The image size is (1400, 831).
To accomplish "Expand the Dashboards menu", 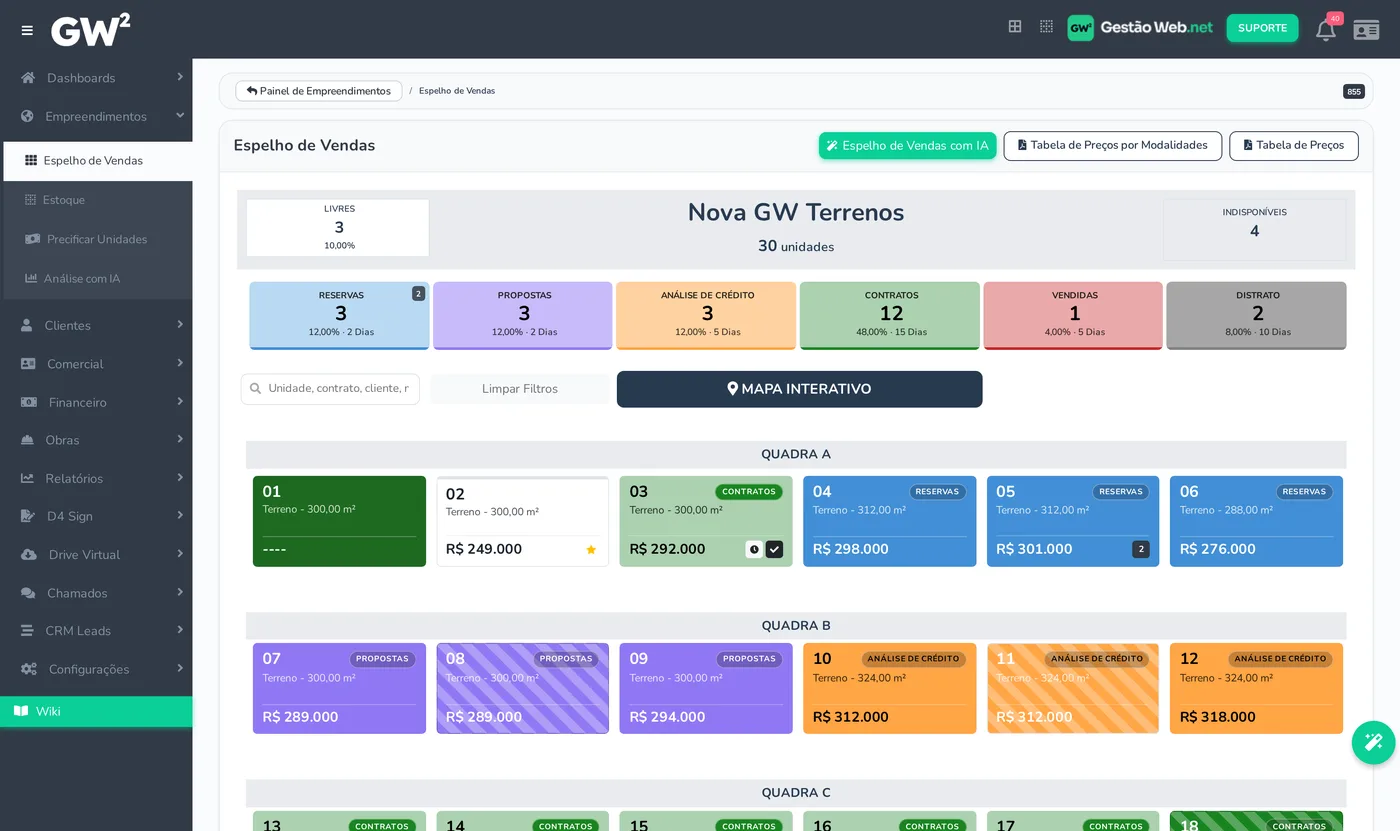I will pos(97,78).
